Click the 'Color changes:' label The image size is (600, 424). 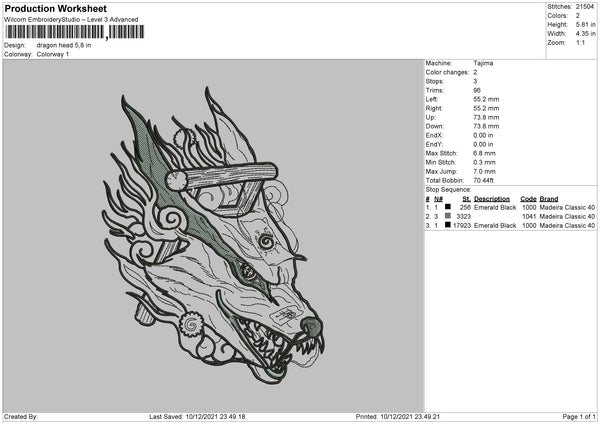click(x=447, y=72)
